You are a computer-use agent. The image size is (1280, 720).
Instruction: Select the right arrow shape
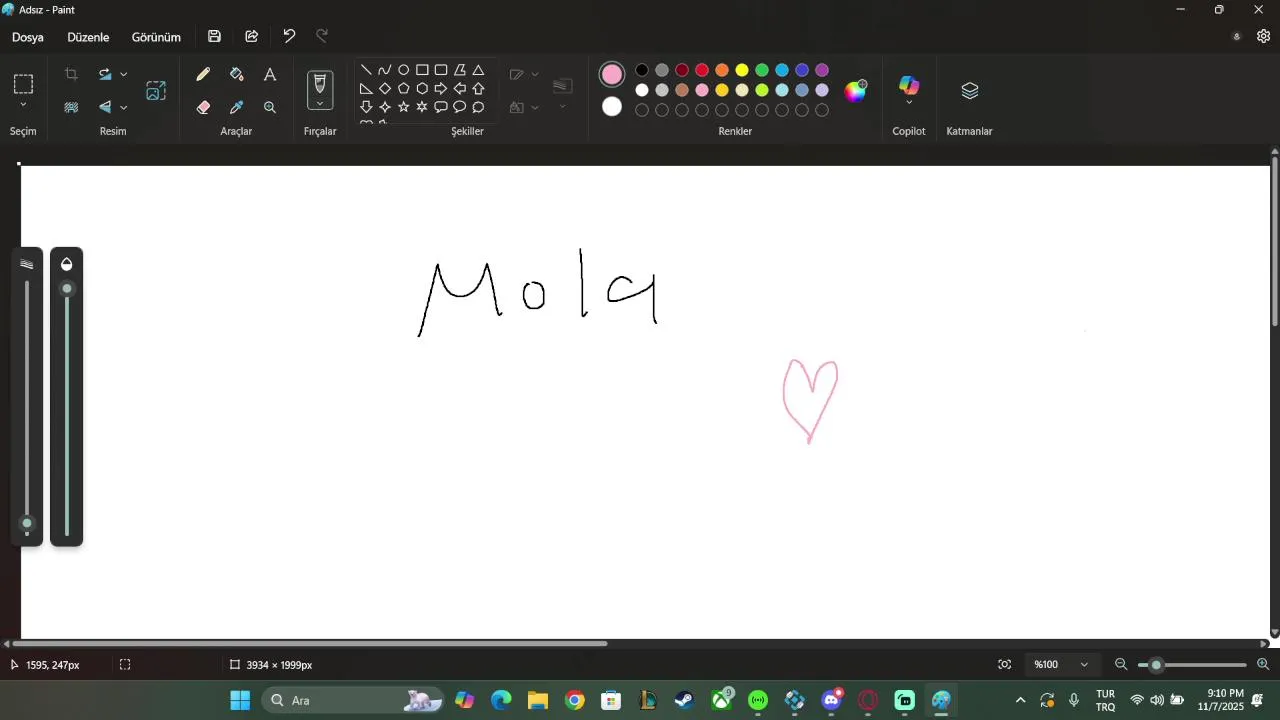coord(441,88)
